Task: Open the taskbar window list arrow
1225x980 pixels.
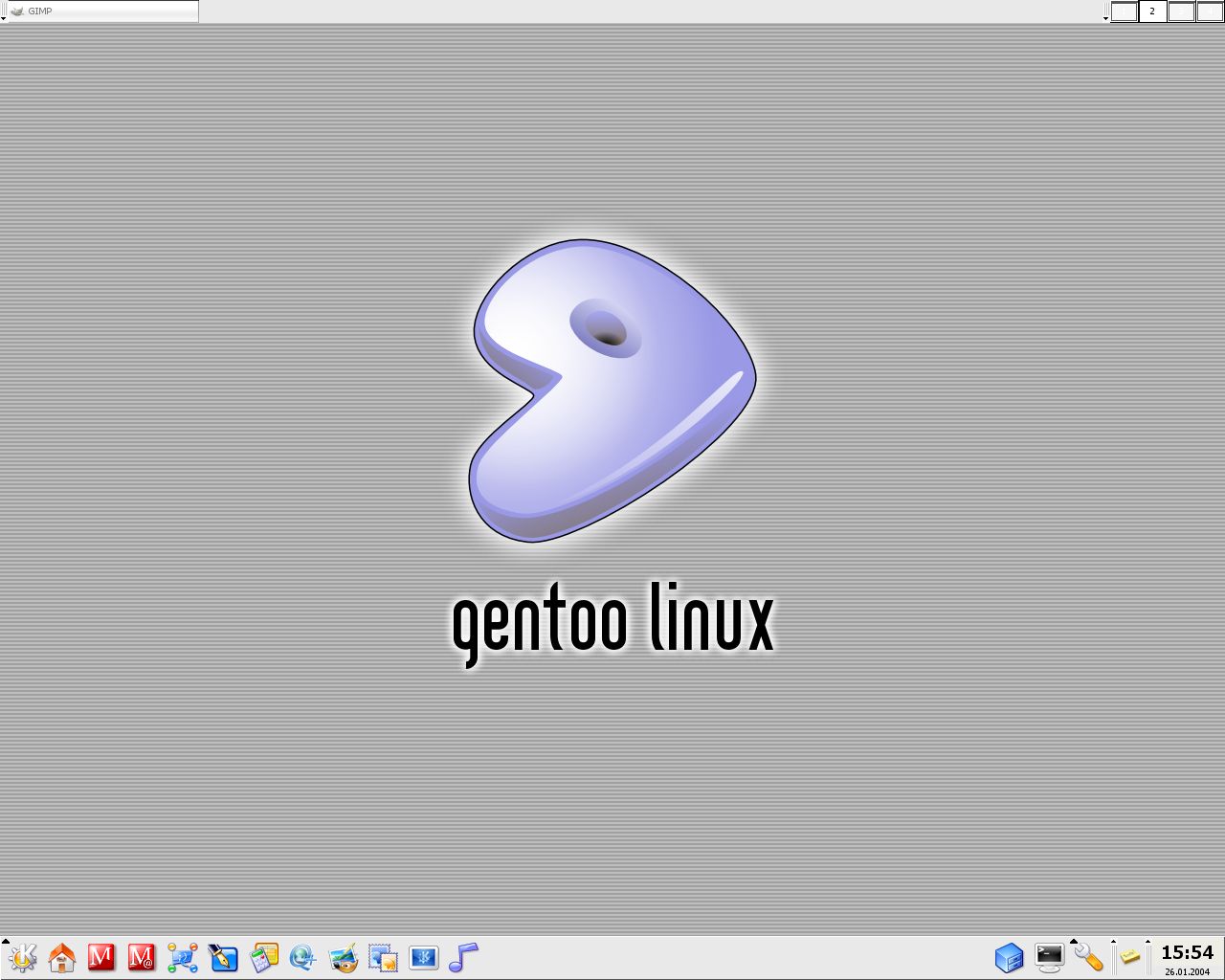Action: click(3, 18)
